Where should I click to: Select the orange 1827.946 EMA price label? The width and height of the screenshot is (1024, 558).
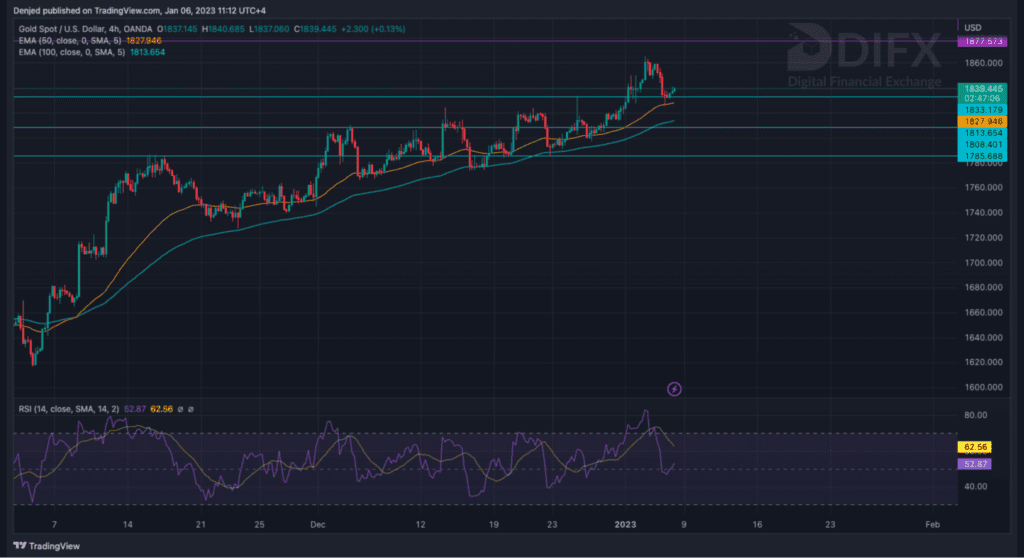980,121
